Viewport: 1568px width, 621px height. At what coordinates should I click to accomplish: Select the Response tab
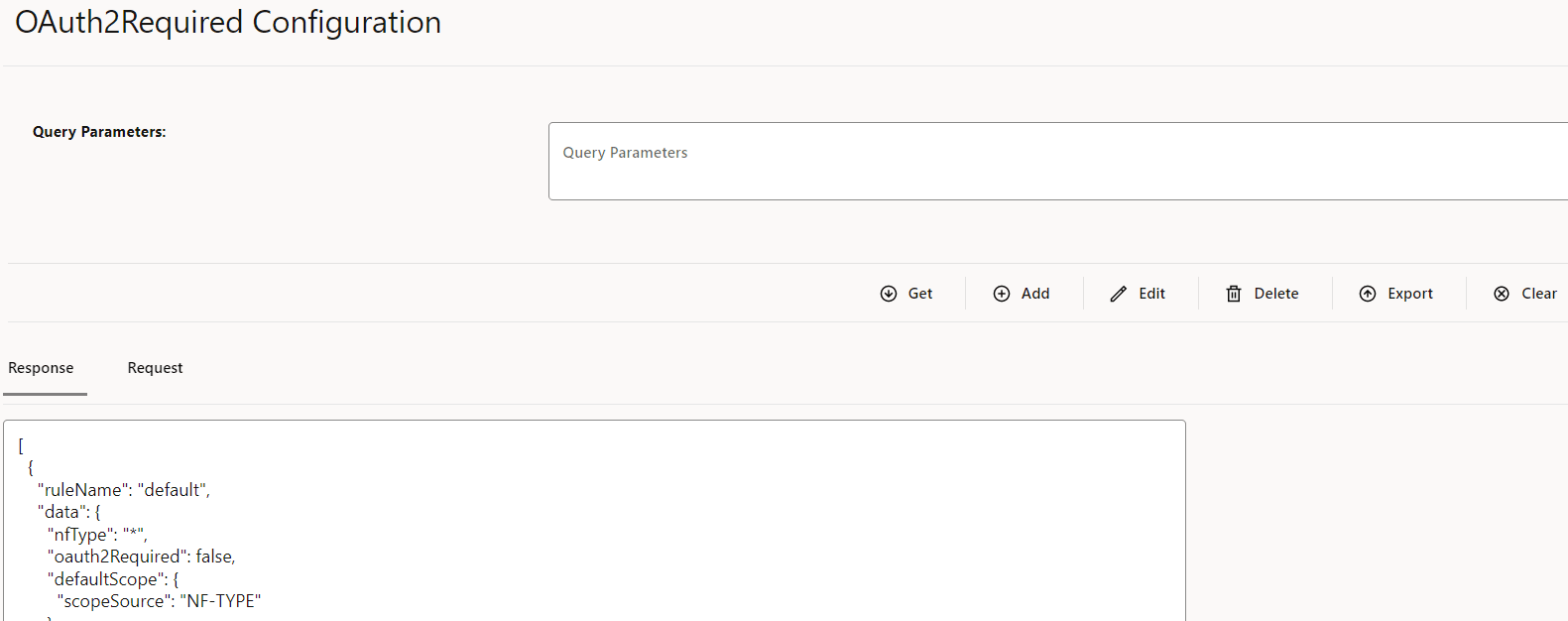[x=41, y=367]
